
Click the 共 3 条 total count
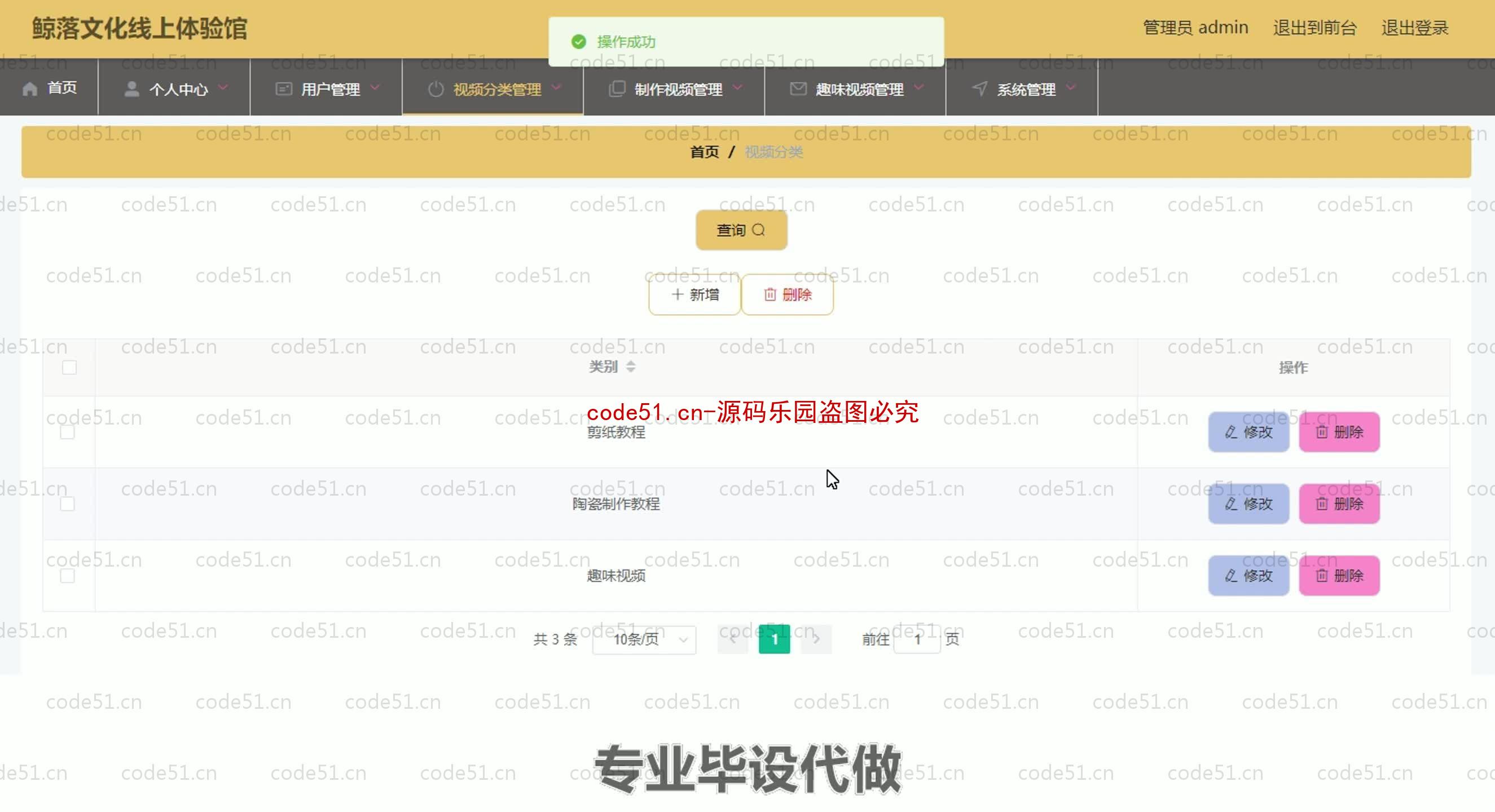pos(555,639)
